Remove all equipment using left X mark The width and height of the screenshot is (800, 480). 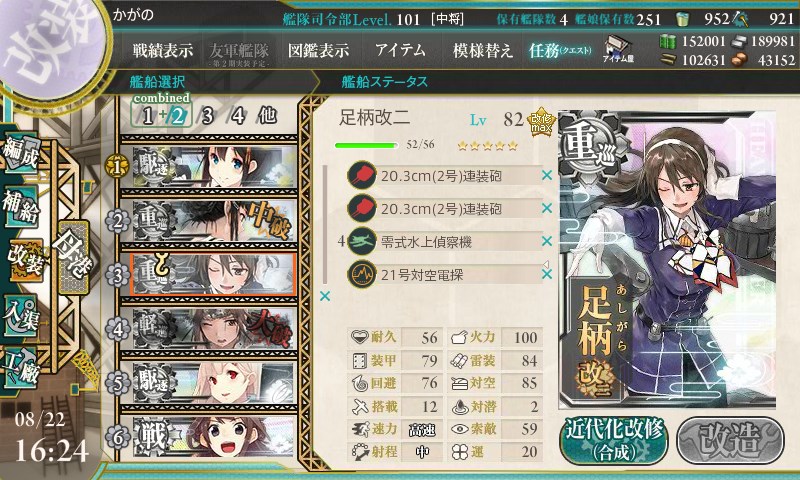click(x=325, y=296)
